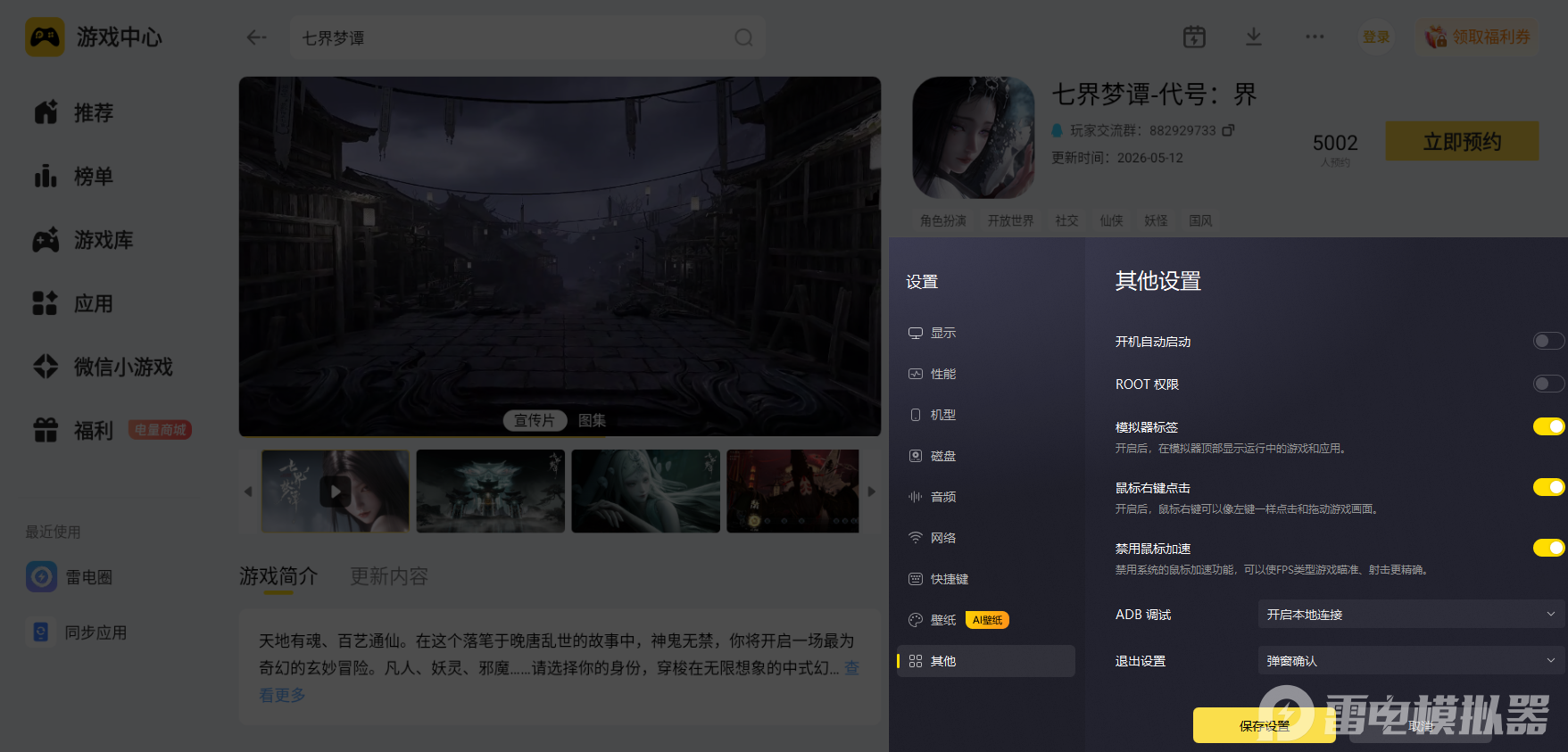Image resolution: width=1568 pixels, height=752 pixels.
Task: Click the 开放世界 tag
Action: pos(1010,220)
